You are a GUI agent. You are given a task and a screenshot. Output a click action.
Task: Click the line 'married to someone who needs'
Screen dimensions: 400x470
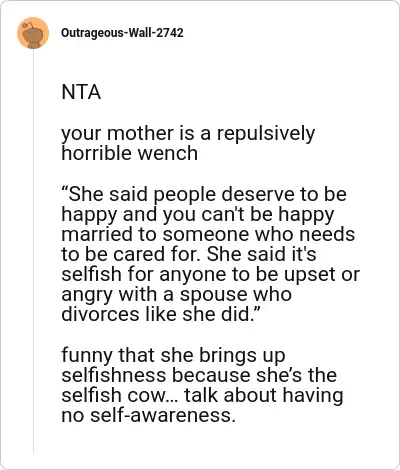click(208, 234)
